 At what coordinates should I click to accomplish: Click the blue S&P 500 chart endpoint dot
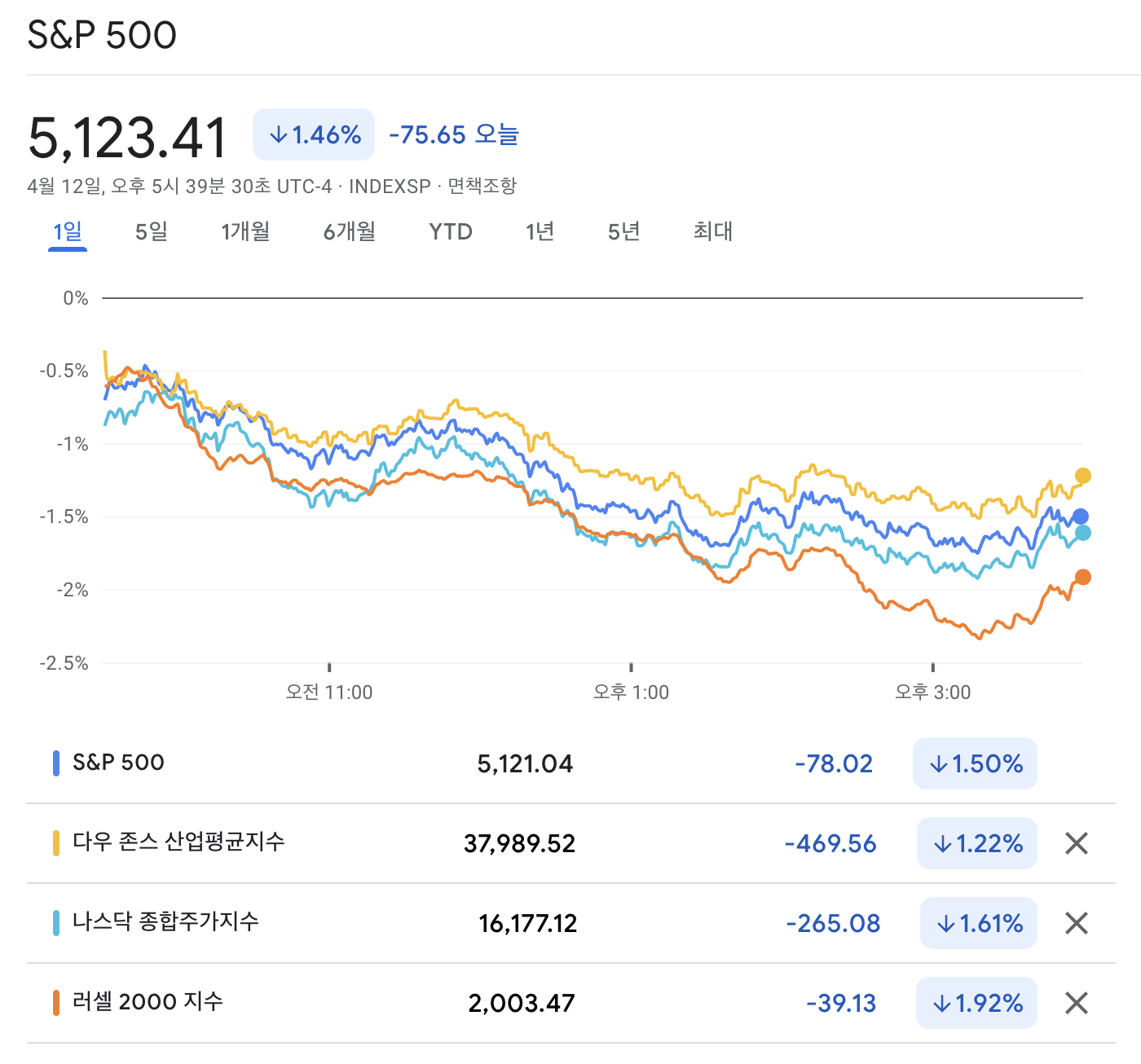[x=1080, y=517]
